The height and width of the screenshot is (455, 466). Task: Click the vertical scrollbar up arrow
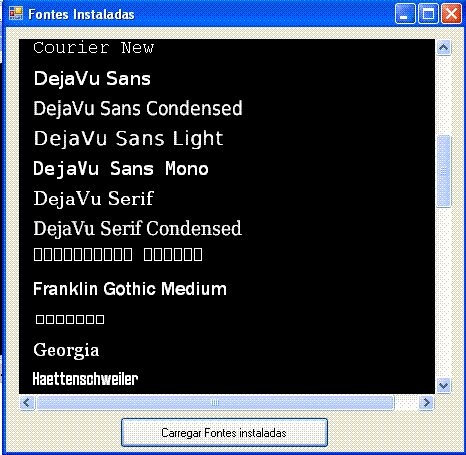[x=443, y=48]
